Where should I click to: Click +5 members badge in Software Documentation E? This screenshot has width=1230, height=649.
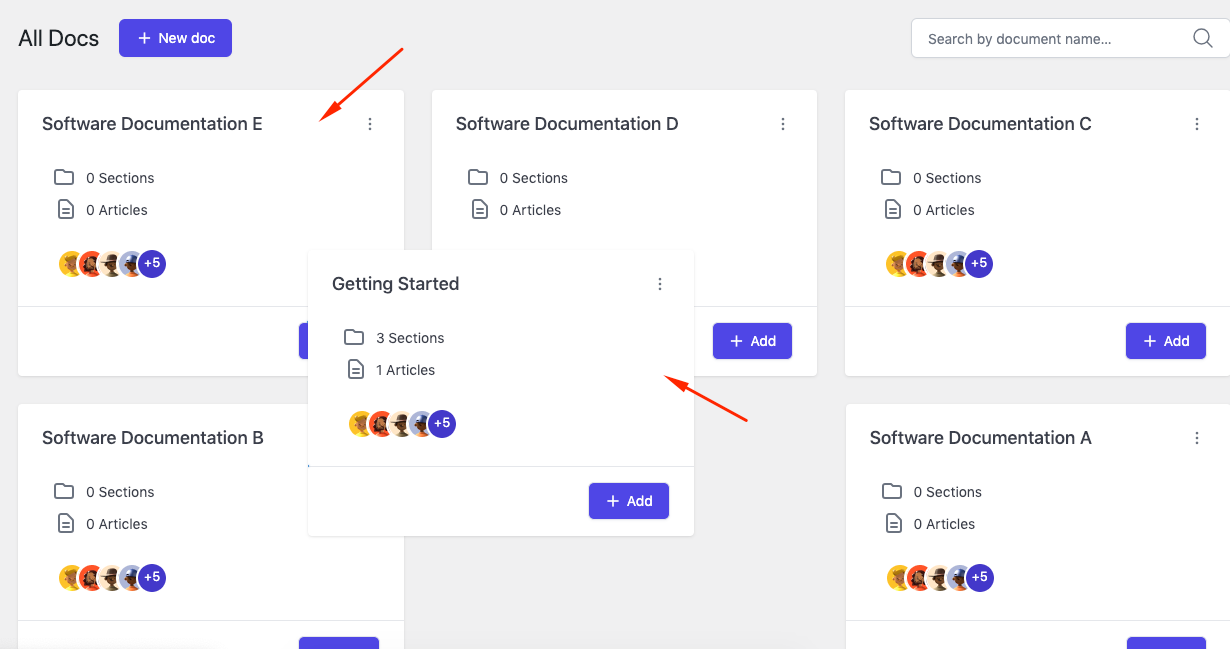coord(152,264)
